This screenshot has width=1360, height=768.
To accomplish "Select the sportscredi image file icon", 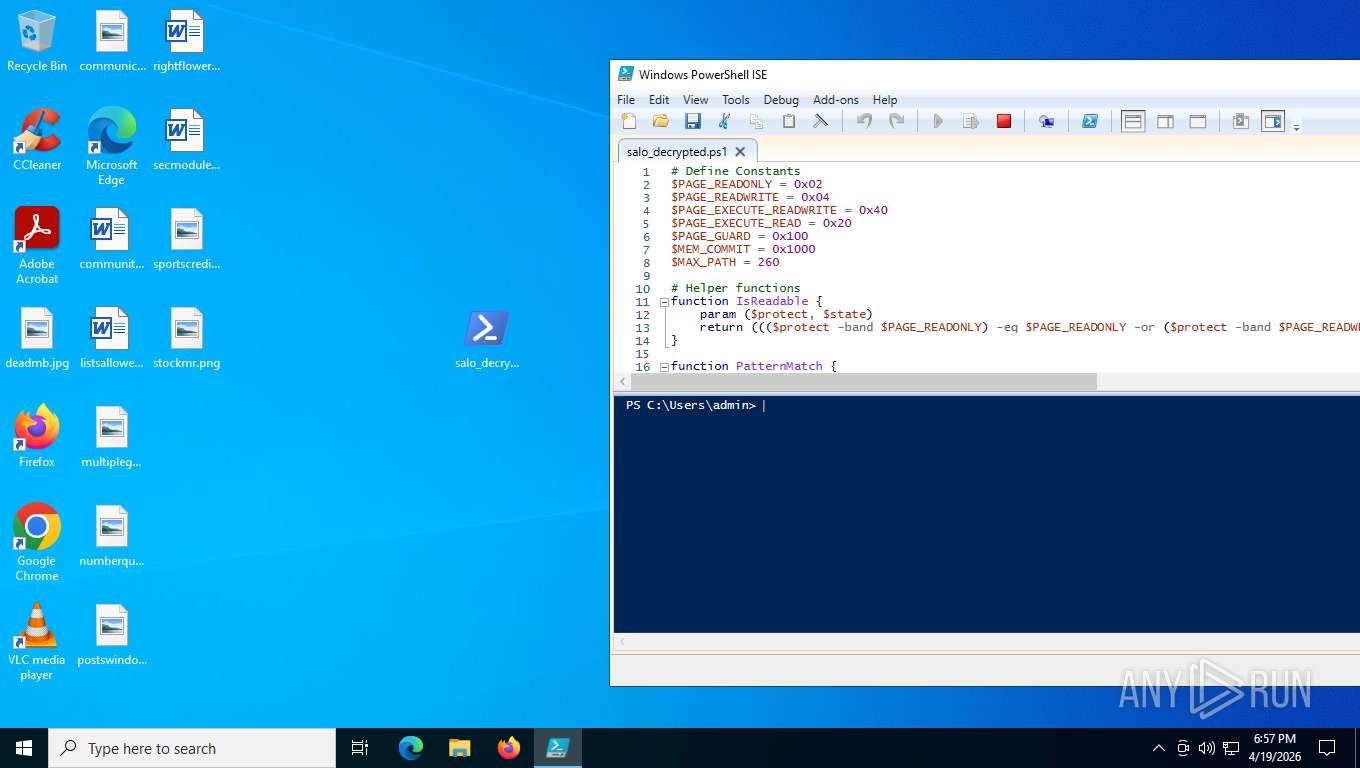I will coord(186,240).
